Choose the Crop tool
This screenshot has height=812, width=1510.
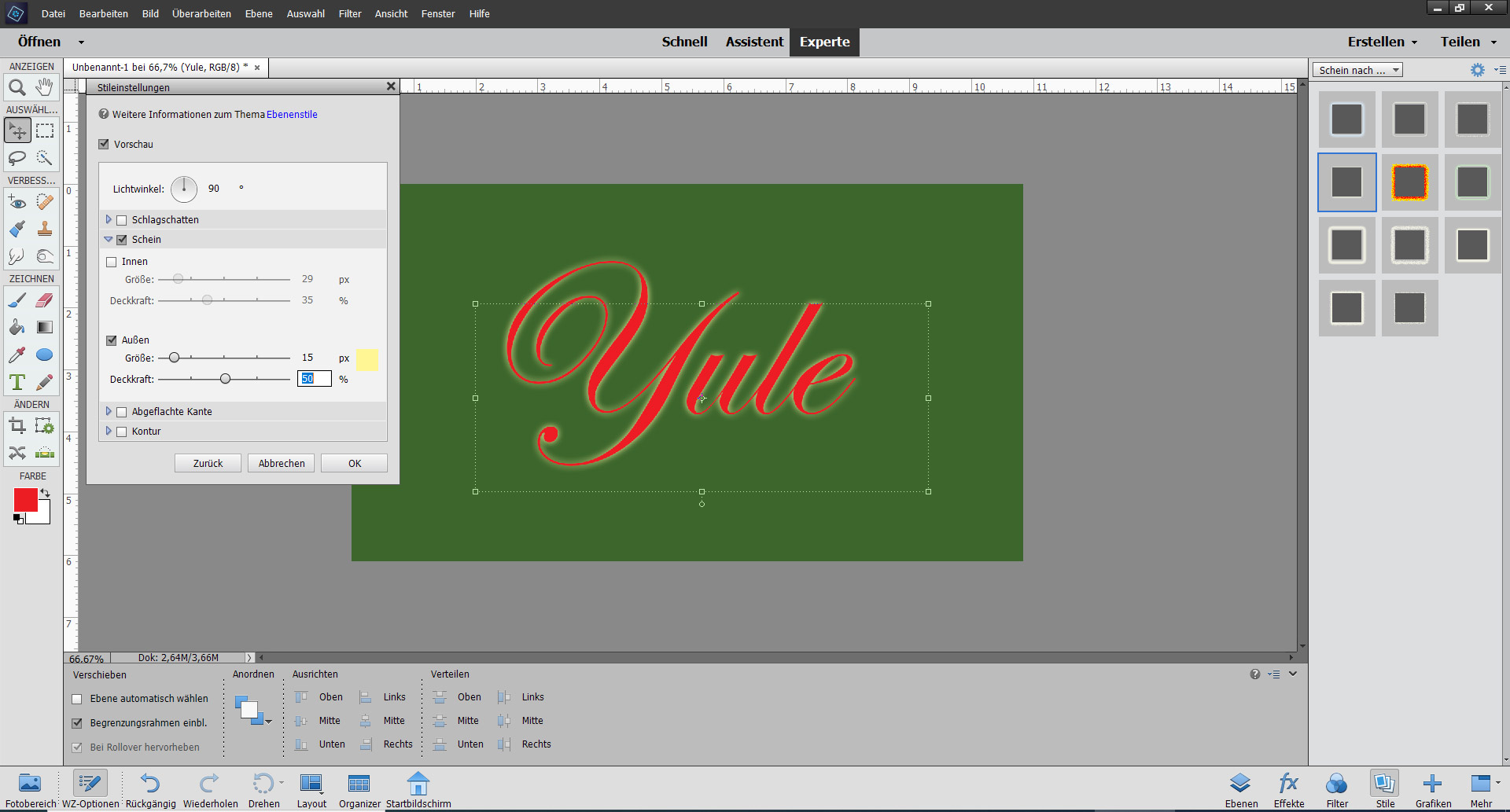(x=17, y=426)
